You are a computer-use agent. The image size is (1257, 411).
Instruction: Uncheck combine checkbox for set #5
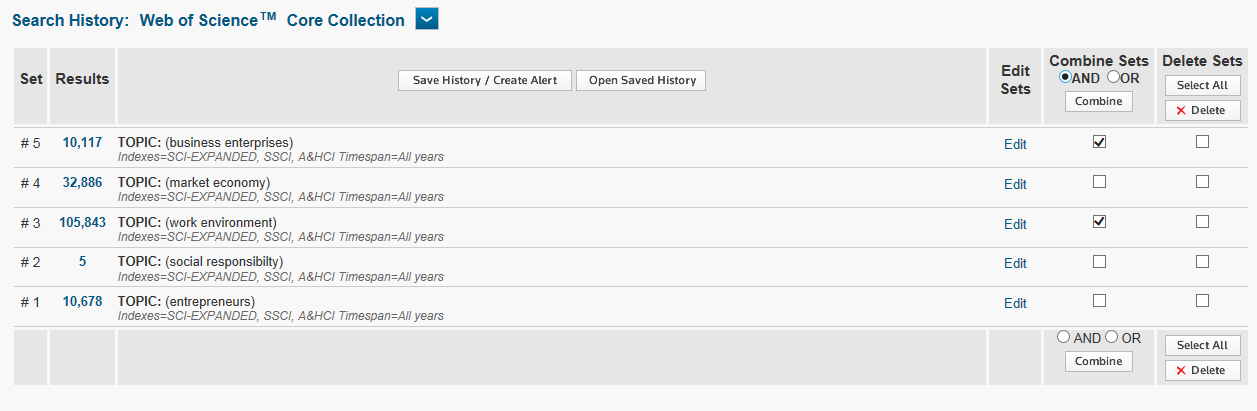[1099, 142]
